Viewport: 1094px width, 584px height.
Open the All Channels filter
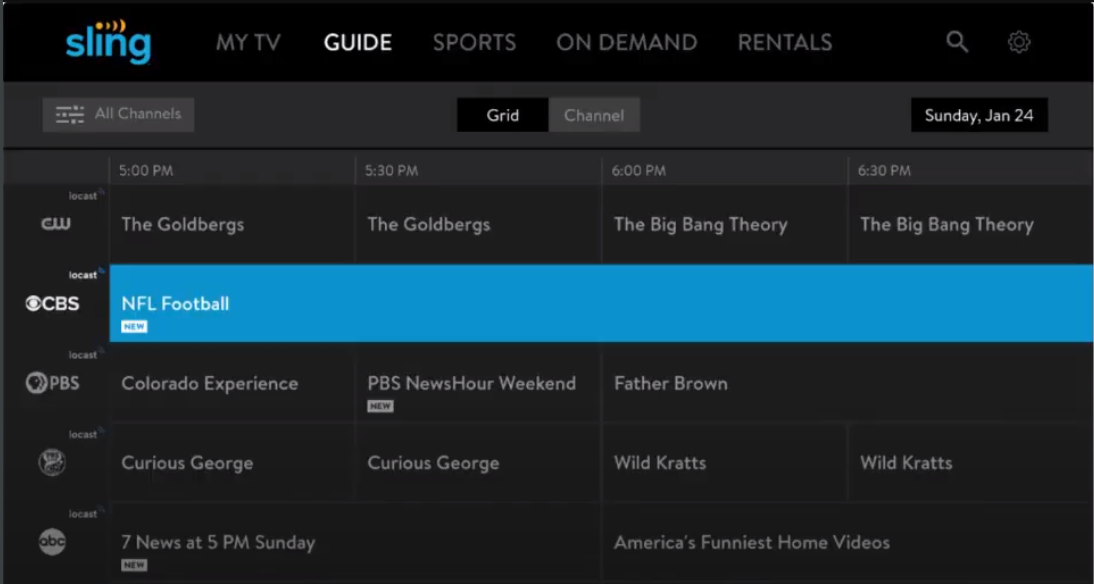pyautogui.click(x=118, y=114)
